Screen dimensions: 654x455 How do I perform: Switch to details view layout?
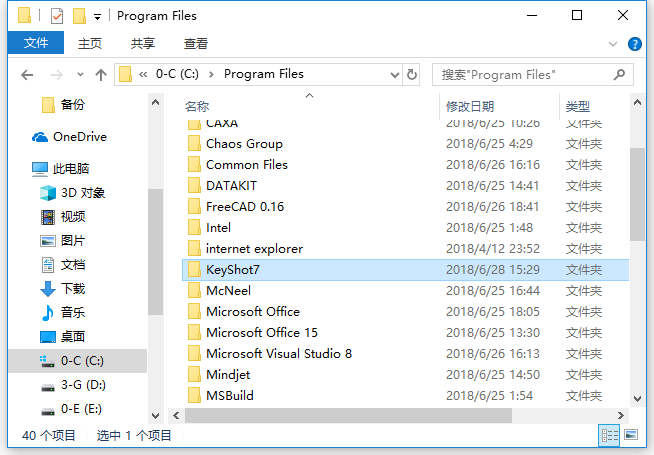click(x=609, y=436)
